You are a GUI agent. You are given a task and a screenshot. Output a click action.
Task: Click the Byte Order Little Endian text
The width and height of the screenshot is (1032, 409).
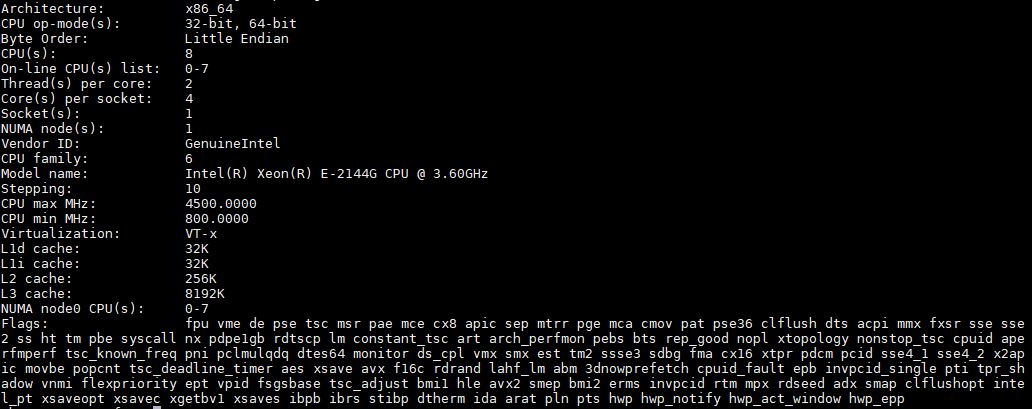click(x=237, y=39)
